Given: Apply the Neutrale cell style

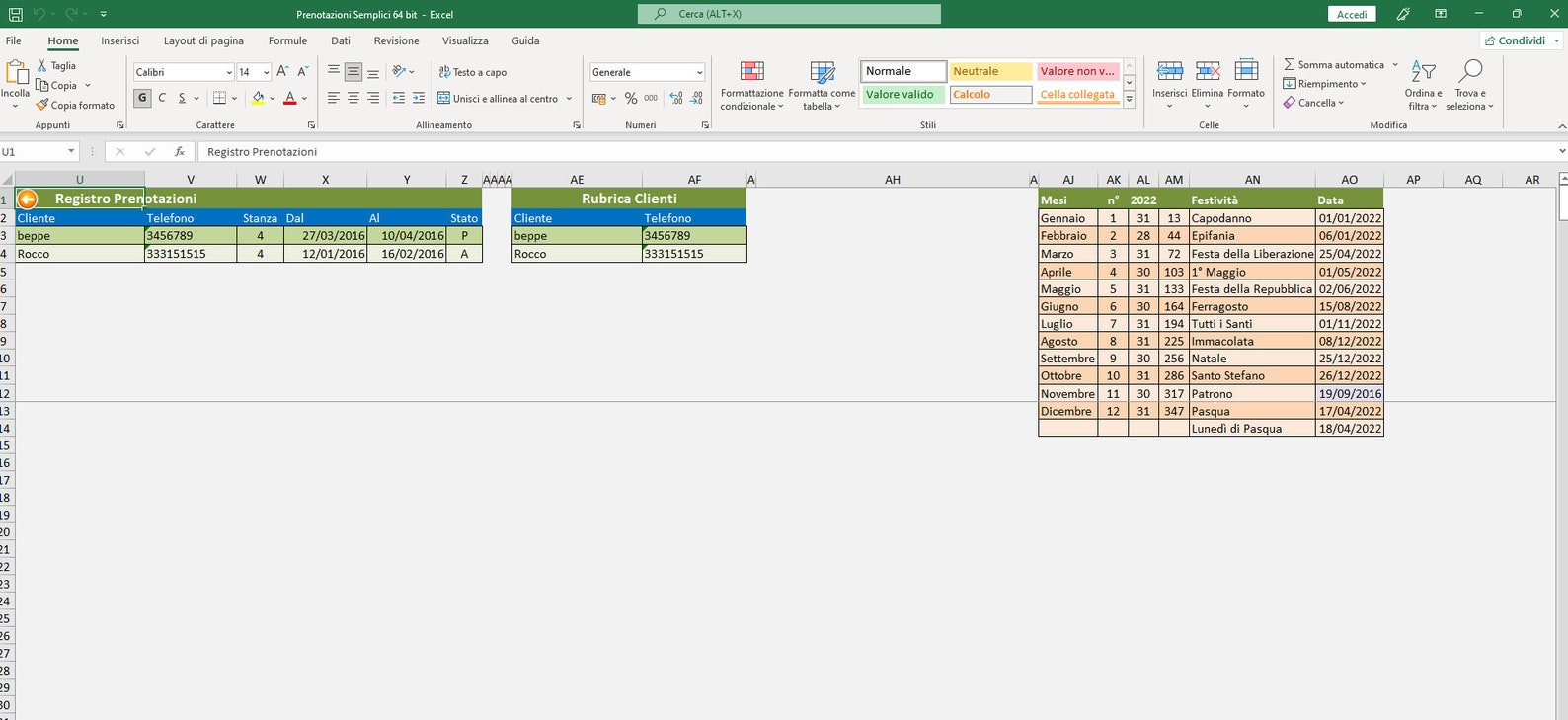Looking at the screenshot, I should pyautogui.click(x=990, y=71).
